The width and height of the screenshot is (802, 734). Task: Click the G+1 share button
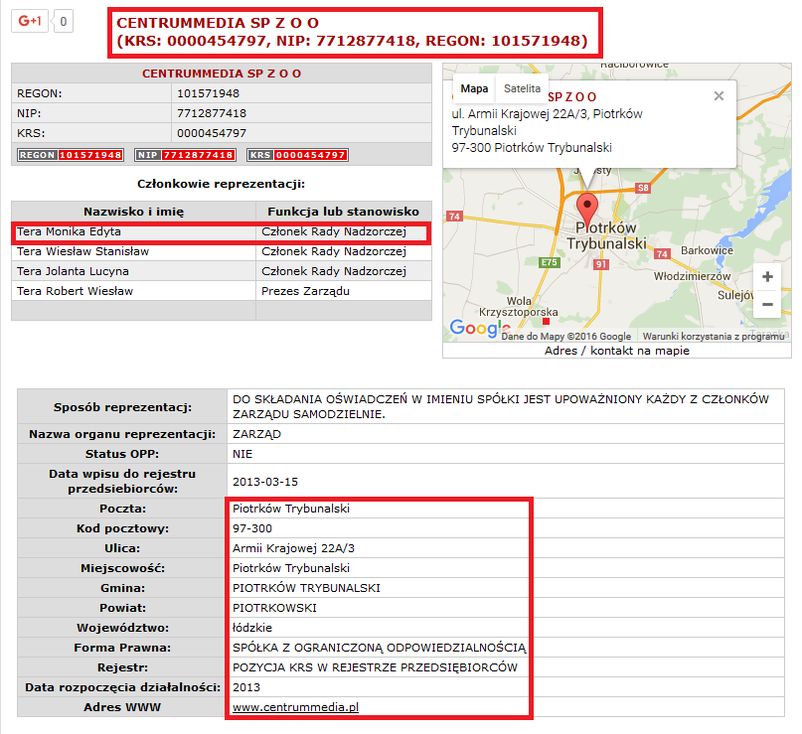pyautogui.click(x=30, y=21)
